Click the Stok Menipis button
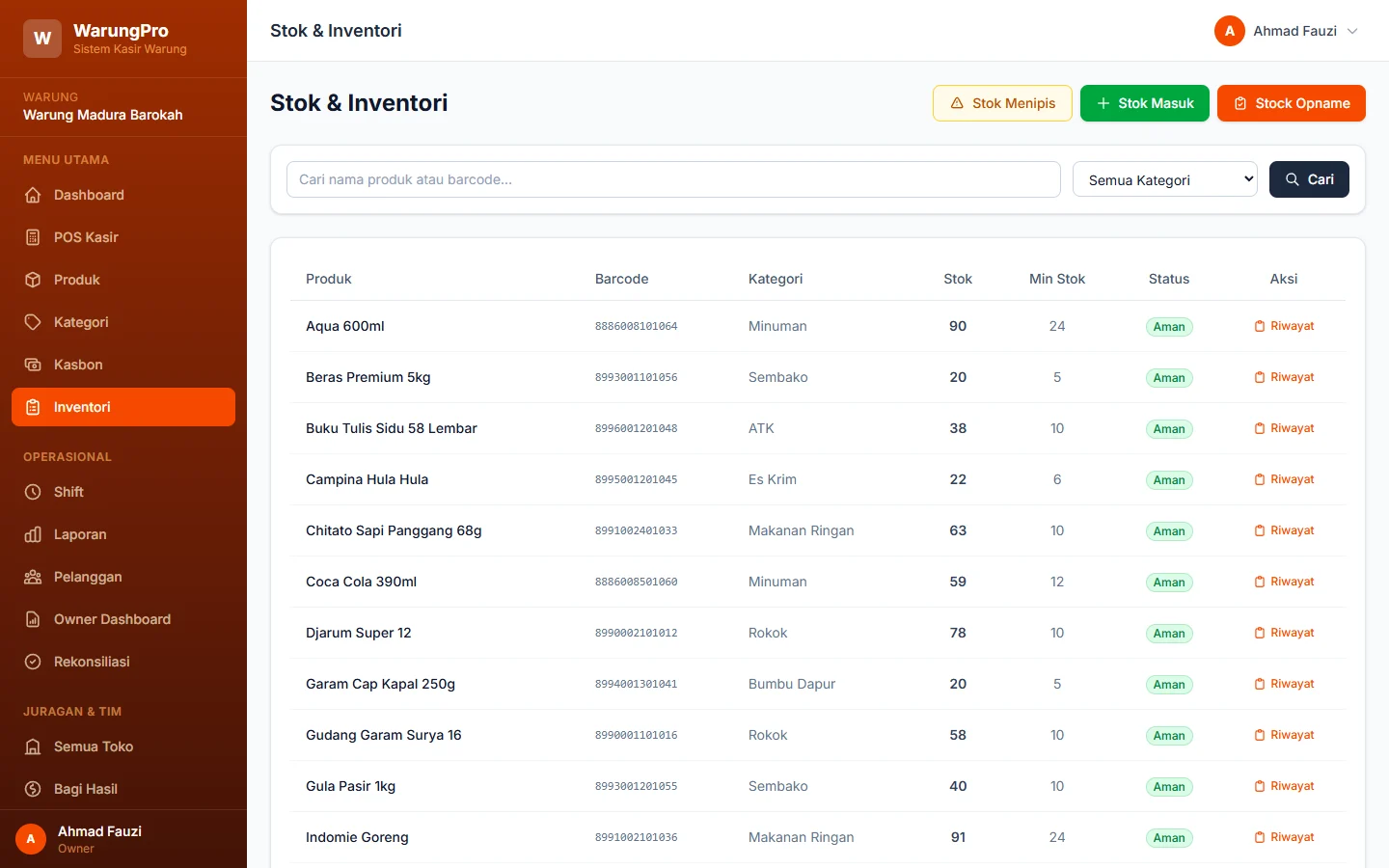This screenshot has height=868, width=1389. point(1002,103)
